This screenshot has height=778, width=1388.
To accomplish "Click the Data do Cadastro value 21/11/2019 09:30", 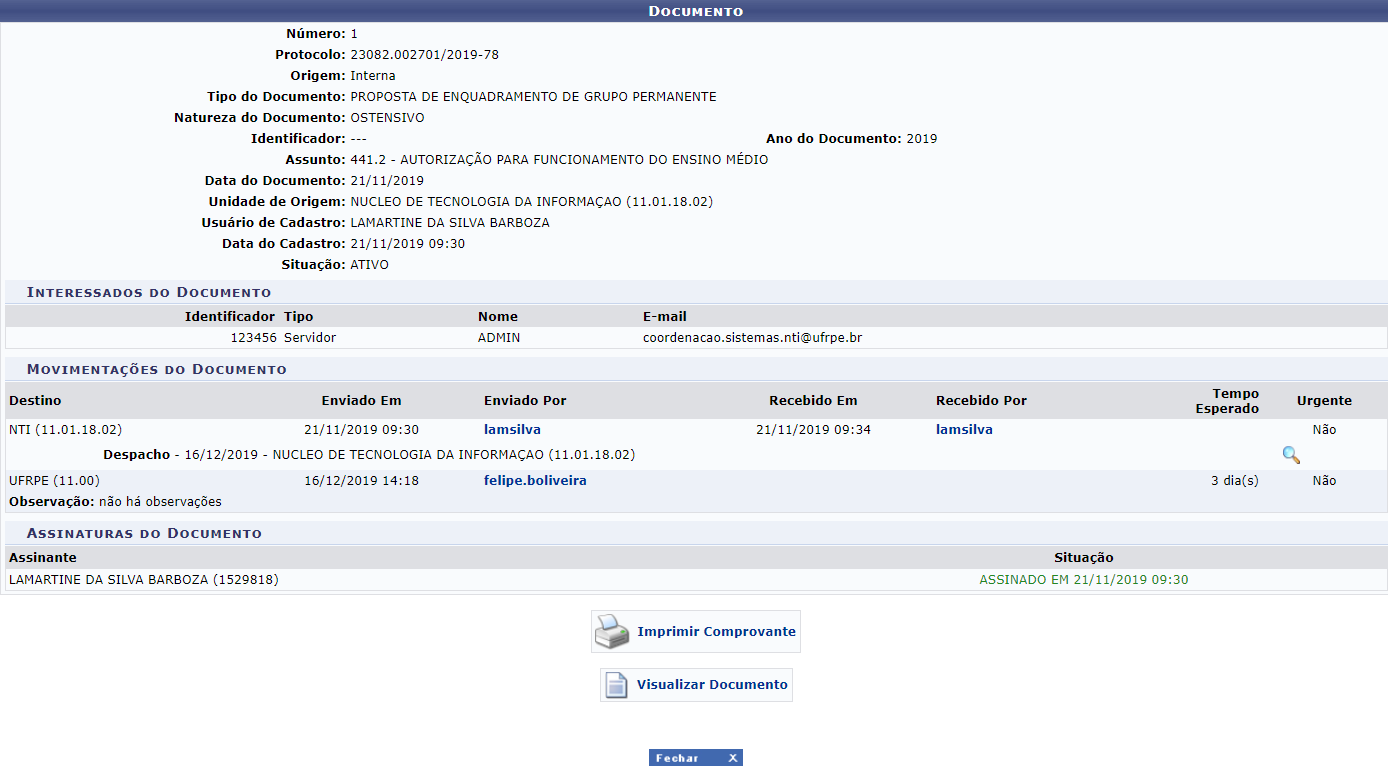I will 408,244.
